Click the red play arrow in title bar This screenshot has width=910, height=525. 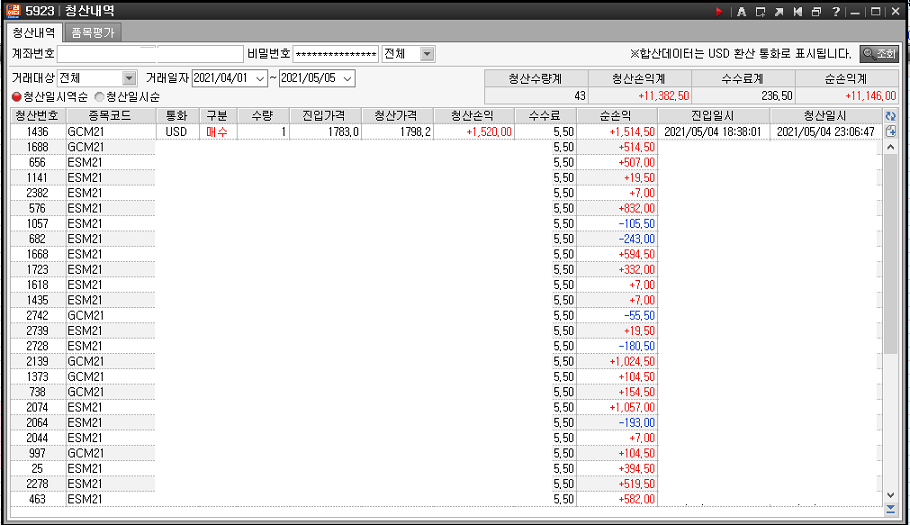[719, 11]
